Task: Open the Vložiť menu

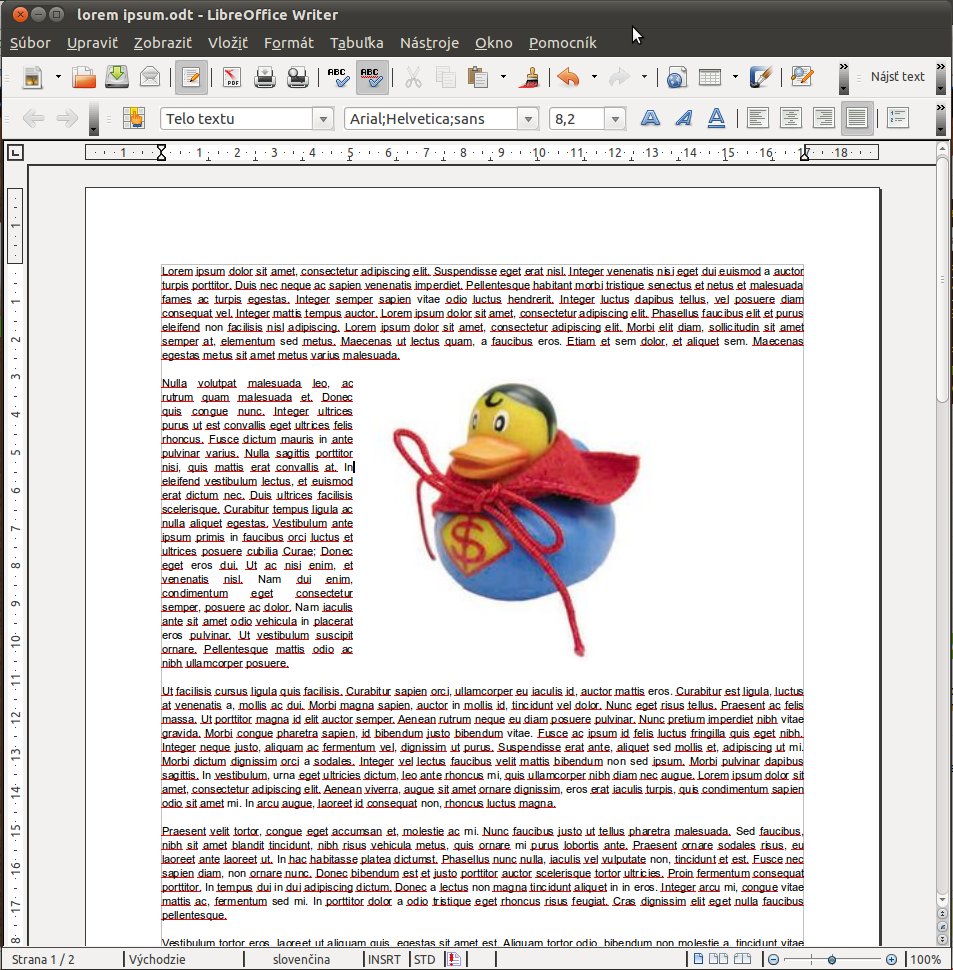Action: pos(228,43)
